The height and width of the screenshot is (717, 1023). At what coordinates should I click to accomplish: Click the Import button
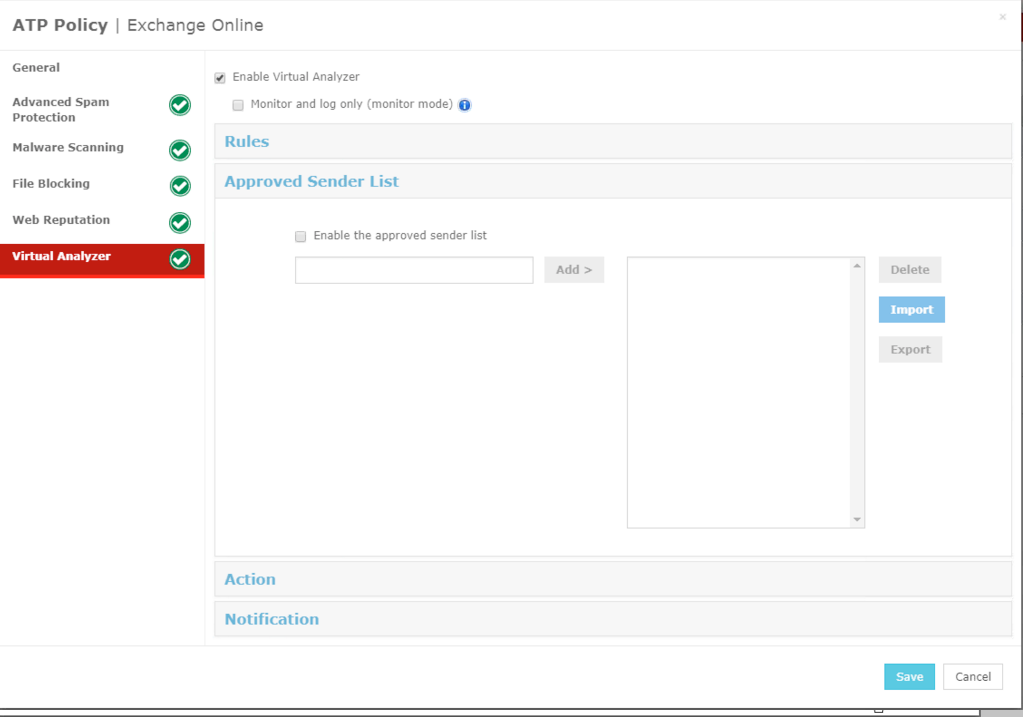coord(911,310)
